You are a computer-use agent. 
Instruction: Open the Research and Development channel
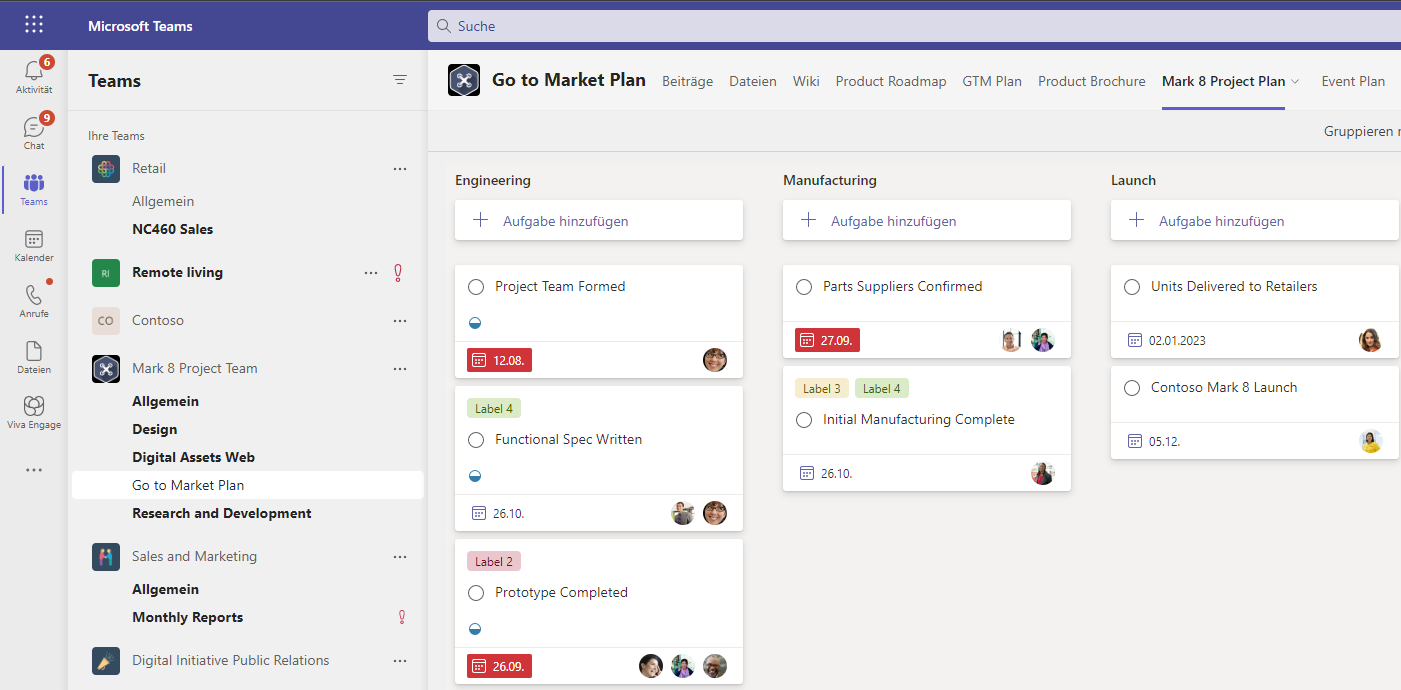(222, 513)
